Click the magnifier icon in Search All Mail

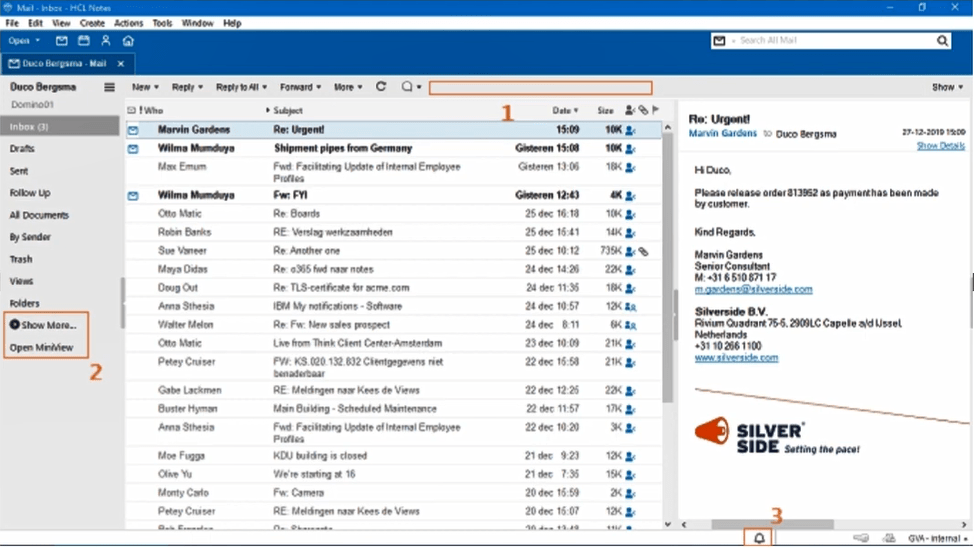942,41
